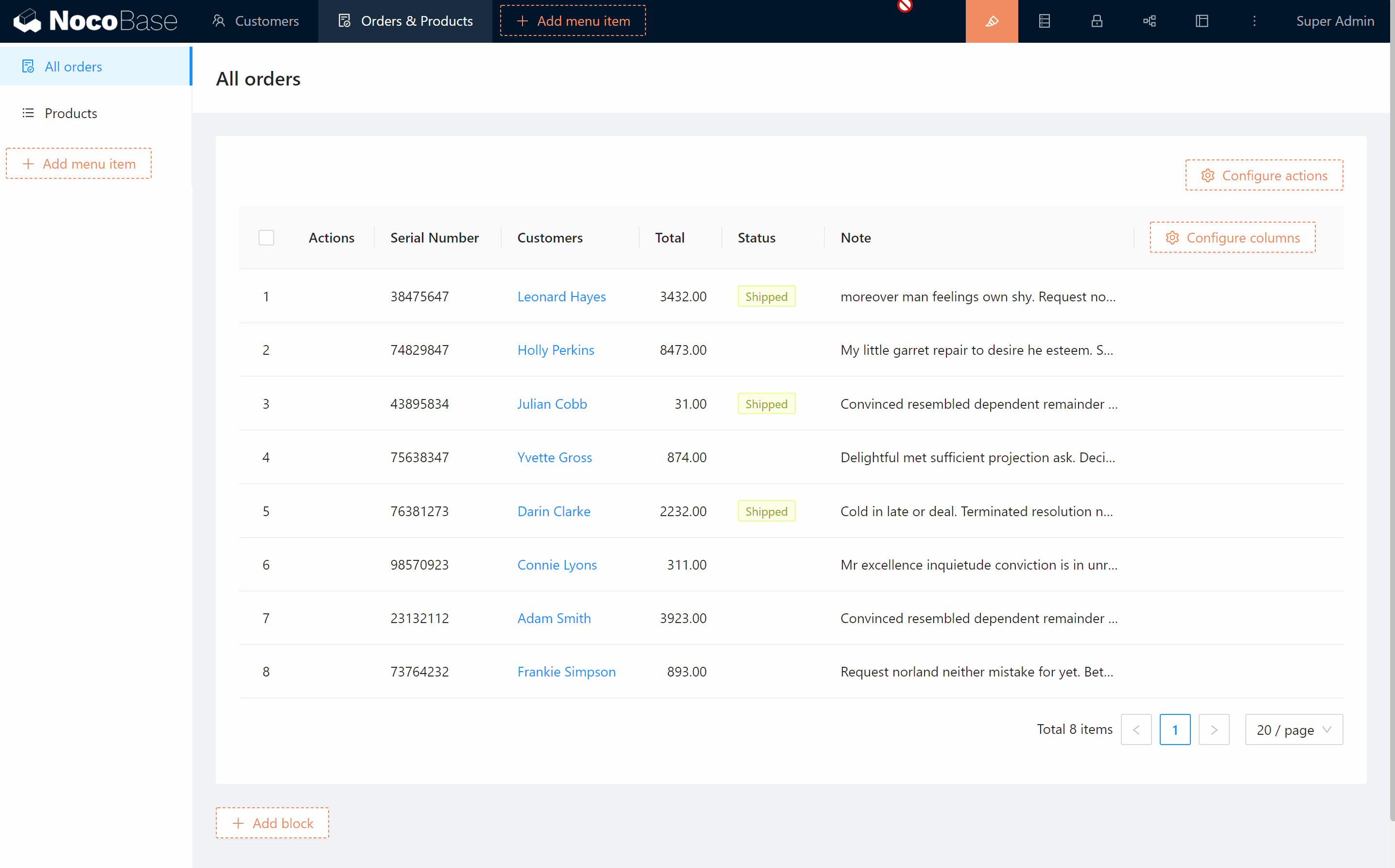
Task: Select page number 1 in pagination
Action: click(1174, 729)
